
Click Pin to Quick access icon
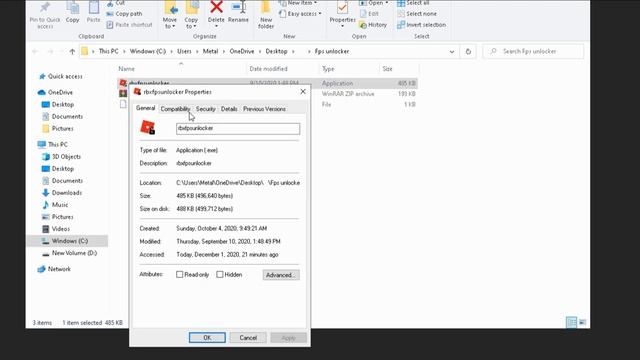[45, 7]
